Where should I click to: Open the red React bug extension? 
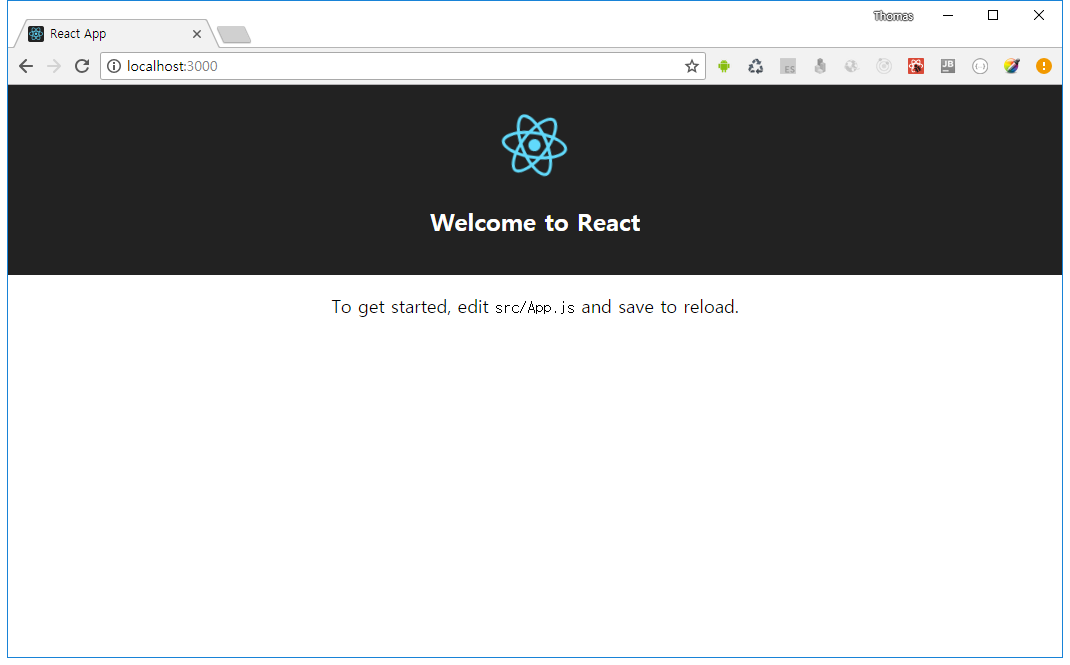click(x=916, y=66)
